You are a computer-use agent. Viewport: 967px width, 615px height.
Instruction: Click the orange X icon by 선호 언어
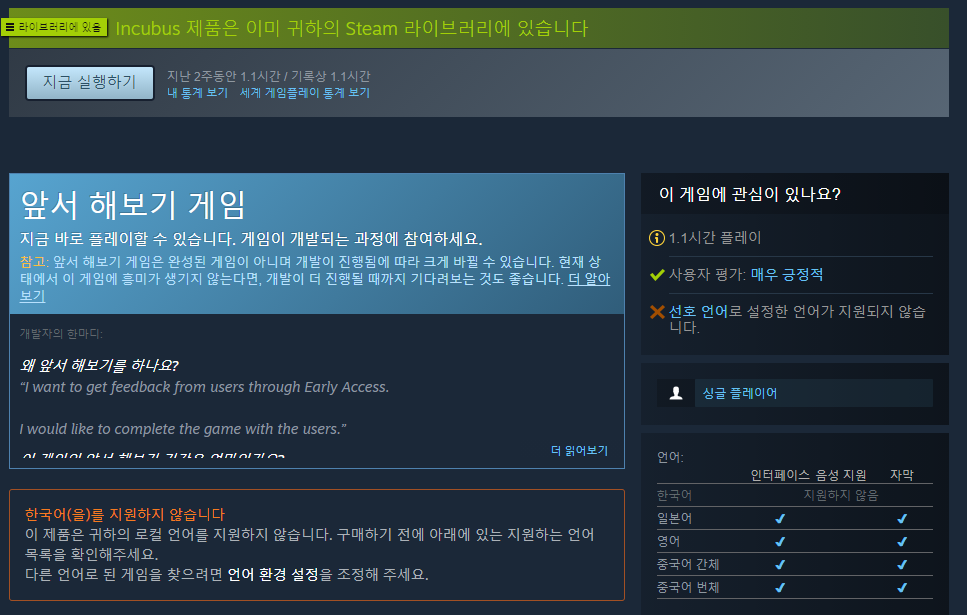coord(657,312)
